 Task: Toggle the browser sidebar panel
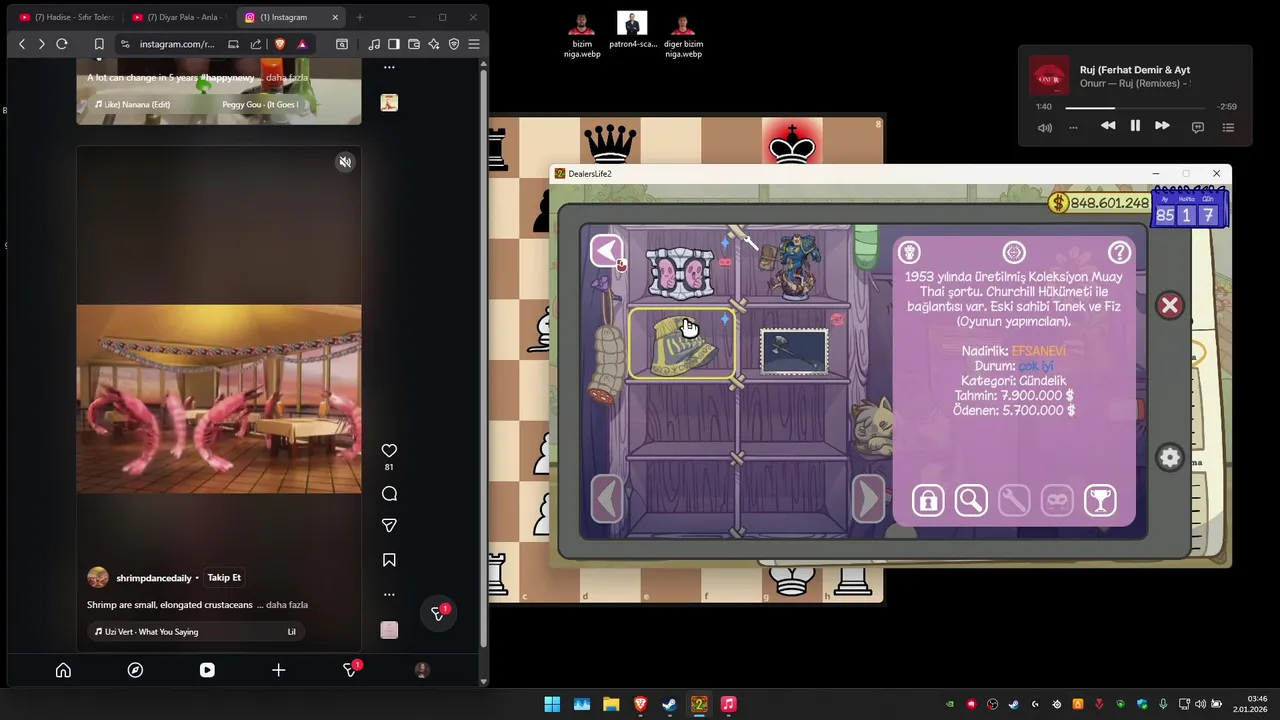394,44
